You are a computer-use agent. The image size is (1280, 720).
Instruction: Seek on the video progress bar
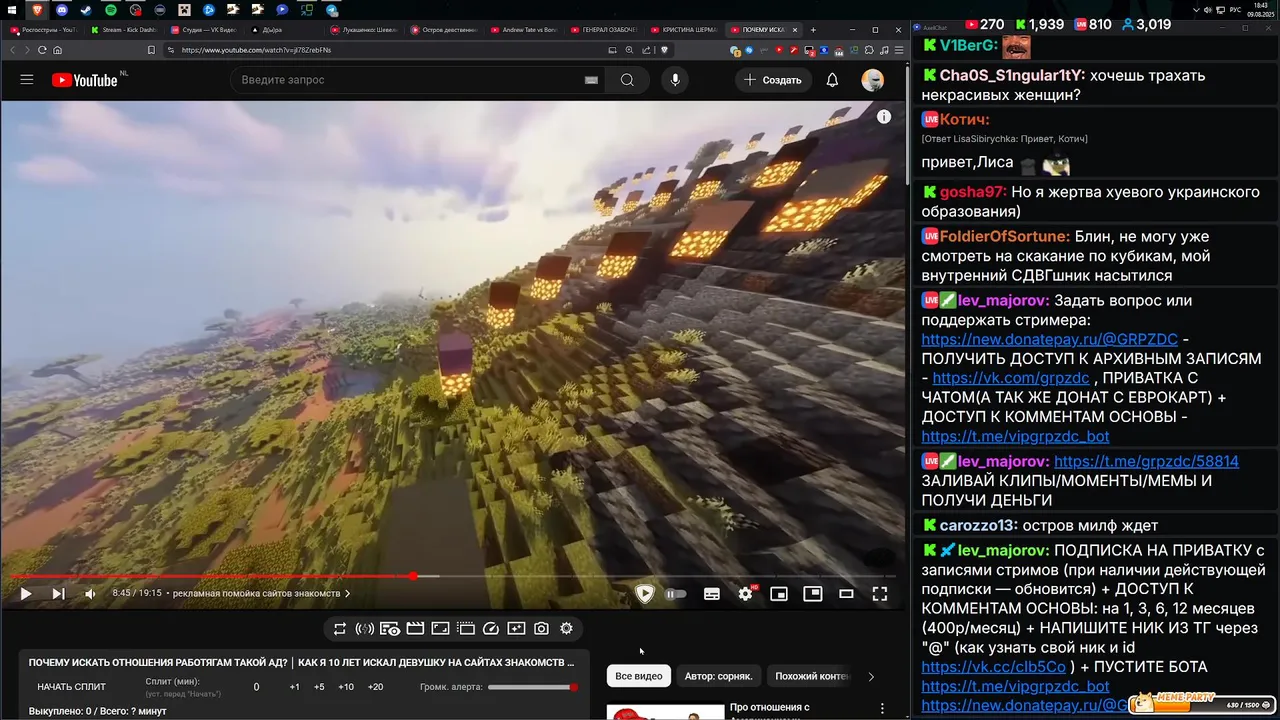[x=454, y=576]
